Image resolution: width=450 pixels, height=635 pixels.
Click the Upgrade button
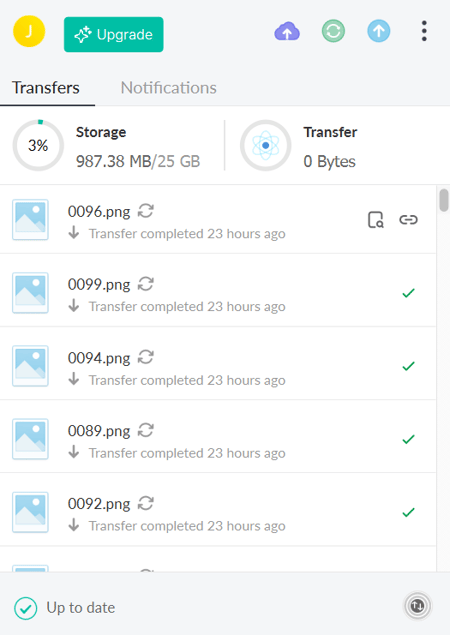pyautogui.click(x=113, y=34)
